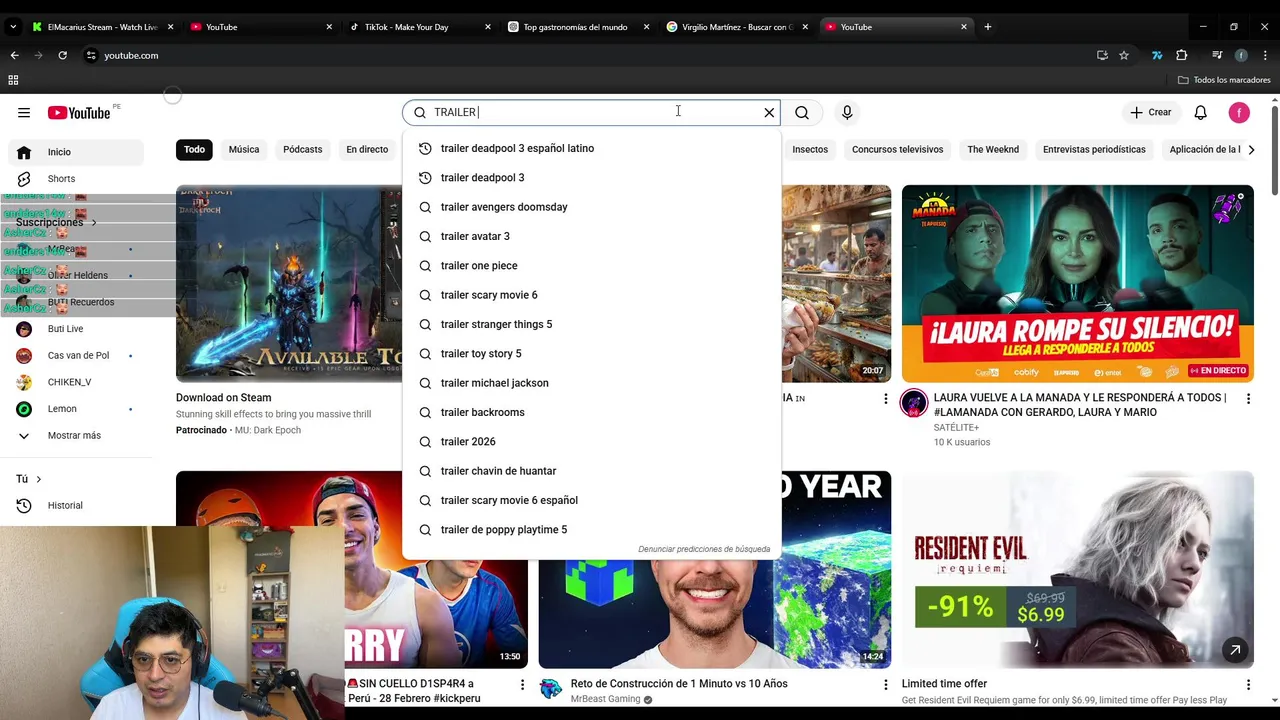Bookmark this page with star icon
Image resolution: width=1280 pixels, height=720 pixels.
[x=1124, y=55]
